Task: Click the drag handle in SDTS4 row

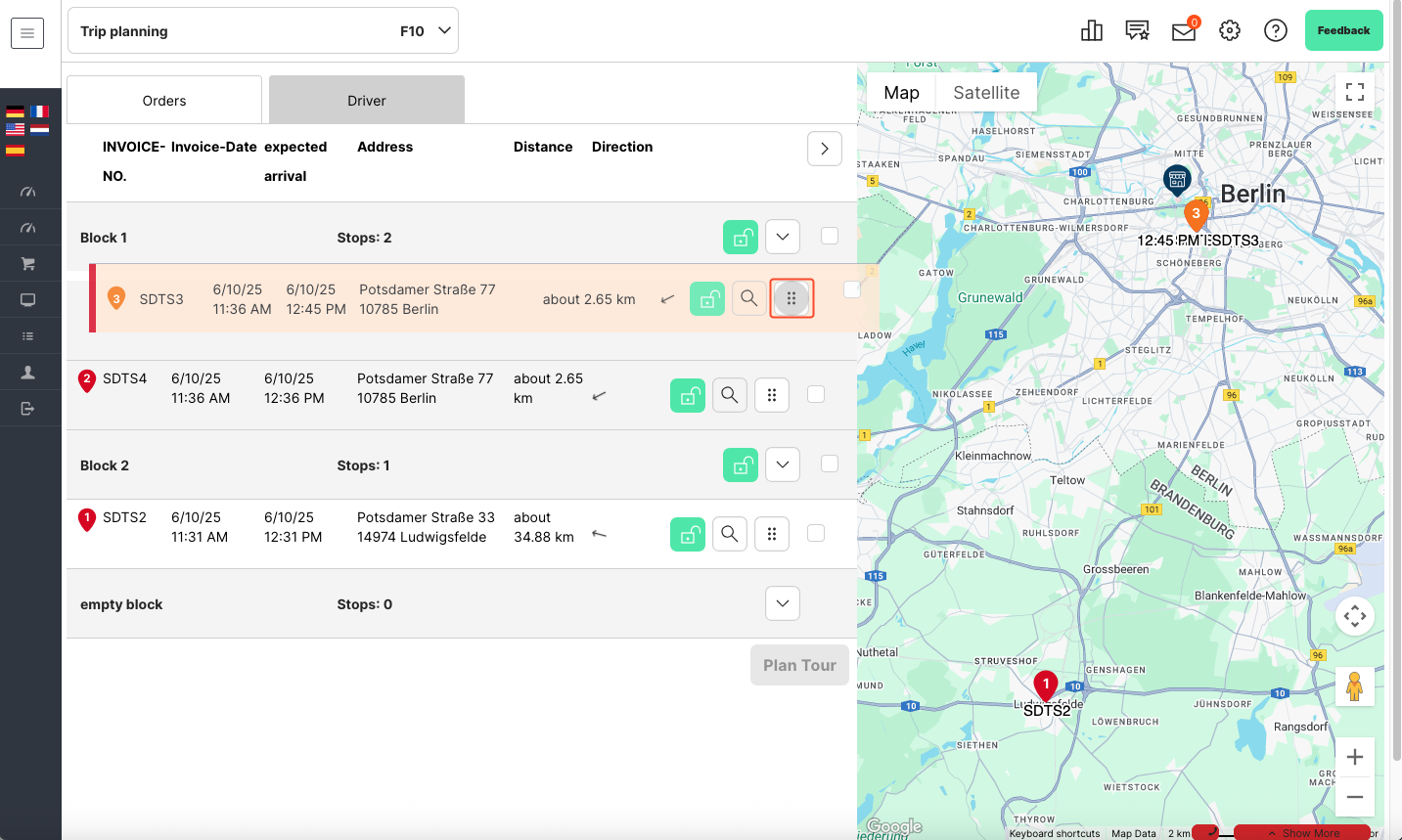Action: (772, 395)
